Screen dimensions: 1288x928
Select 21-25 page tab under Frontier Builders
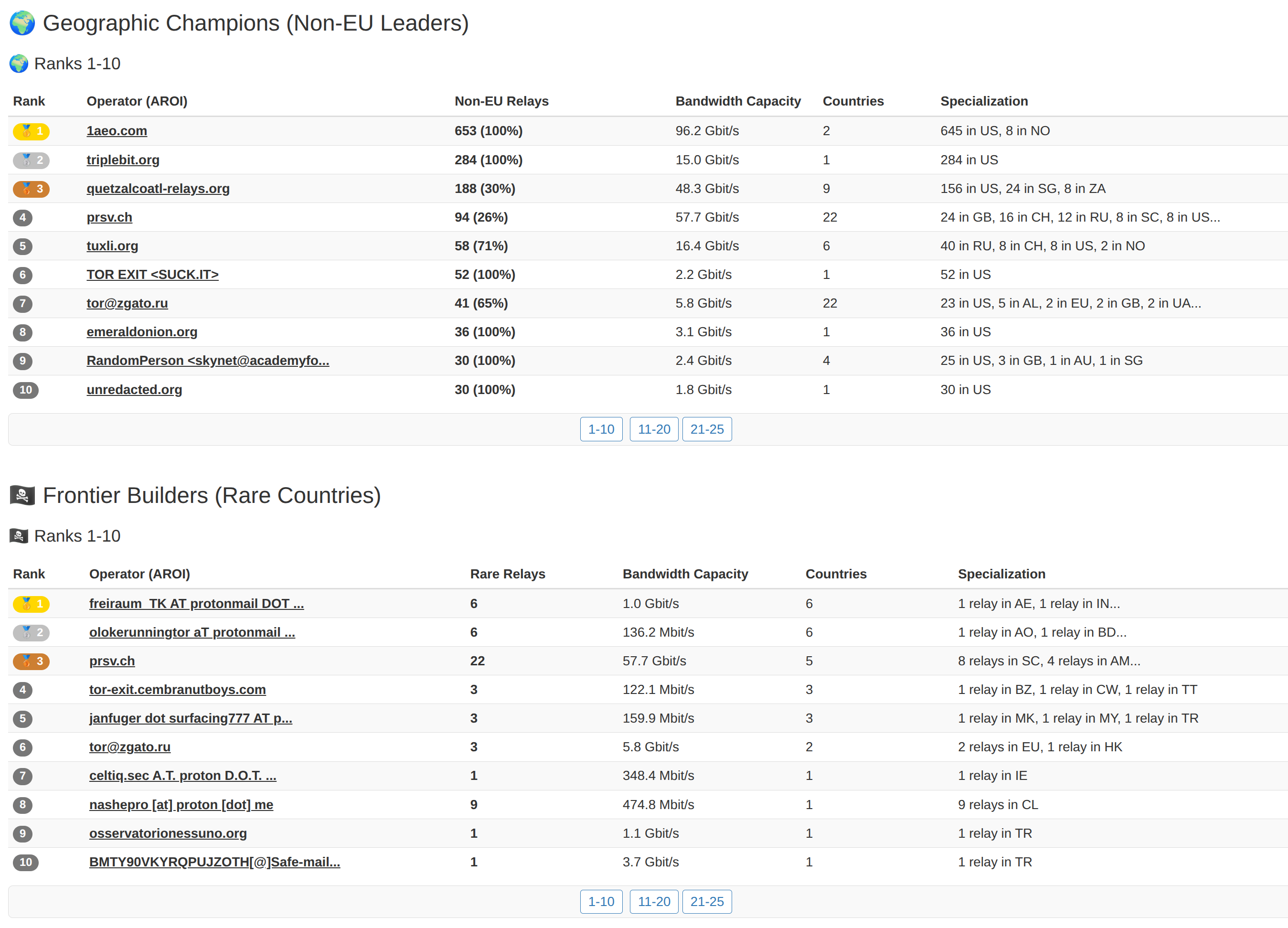(x=707, y=902)
